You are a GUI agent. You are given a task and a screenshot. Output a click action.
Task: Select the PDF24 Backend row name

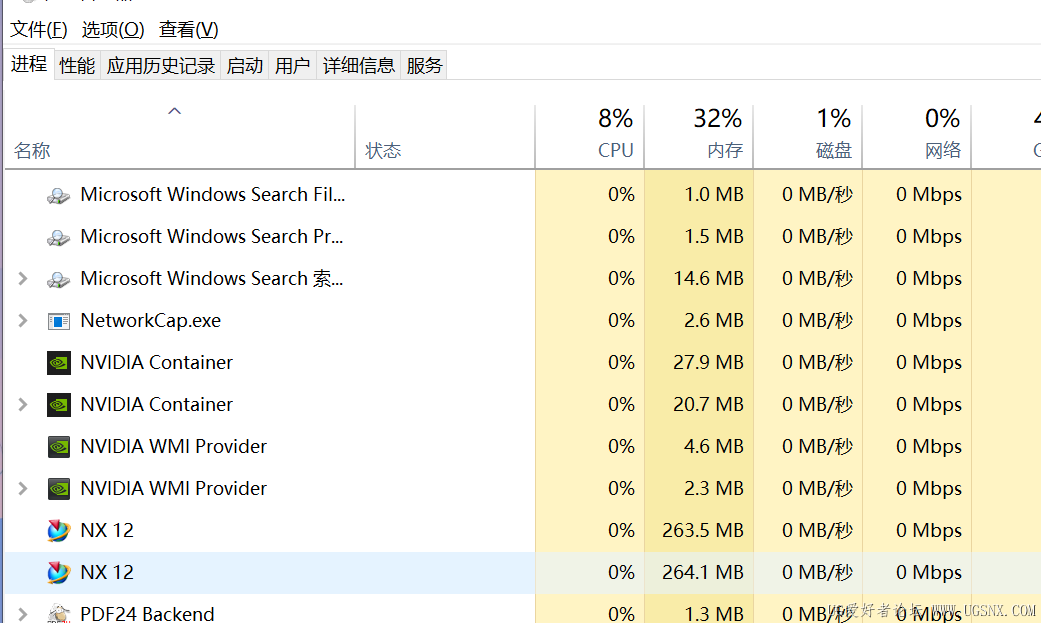[147, 614]
